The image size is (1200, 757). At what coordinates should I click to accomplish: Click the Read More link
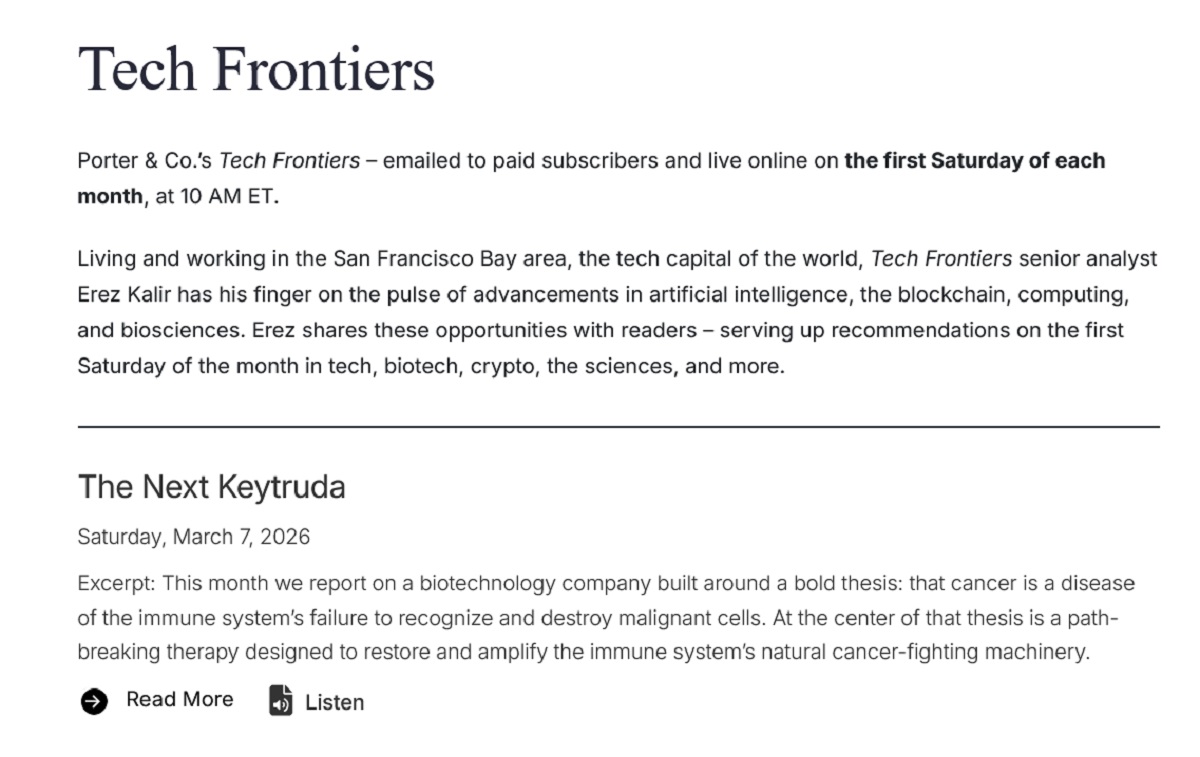(178, 699)
